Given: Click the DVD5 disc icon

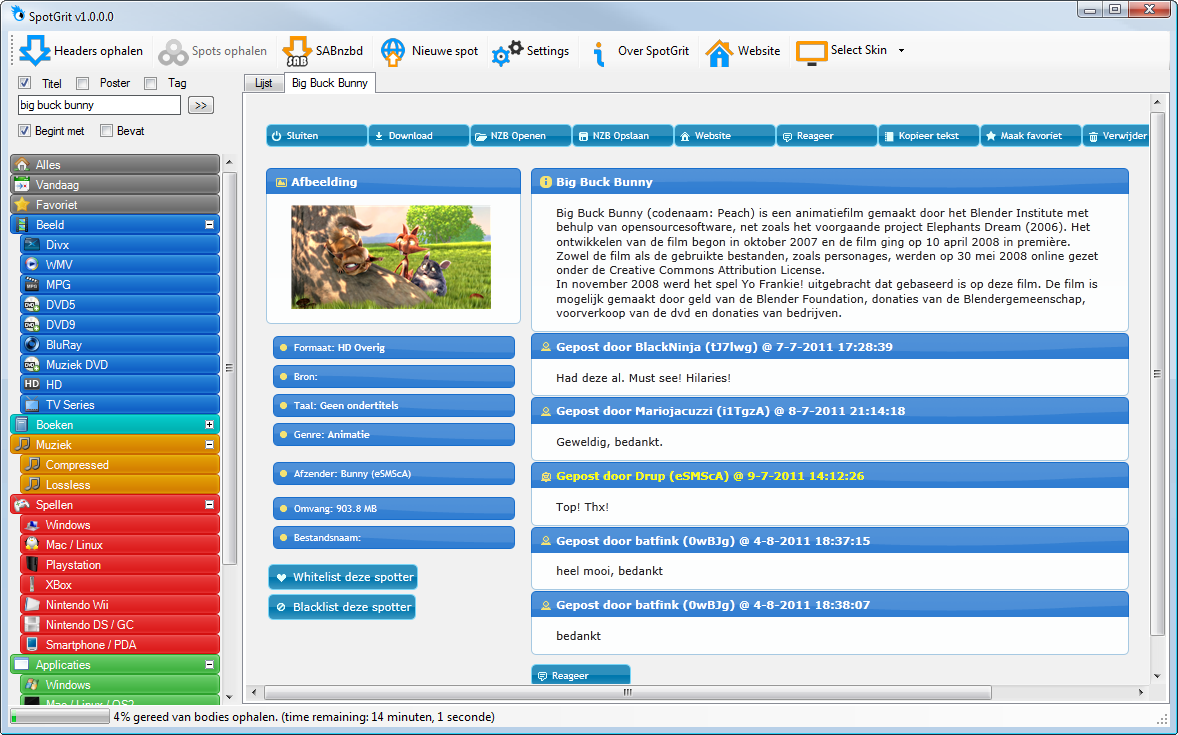Looking at the screenshot, I should click(32, 304).
